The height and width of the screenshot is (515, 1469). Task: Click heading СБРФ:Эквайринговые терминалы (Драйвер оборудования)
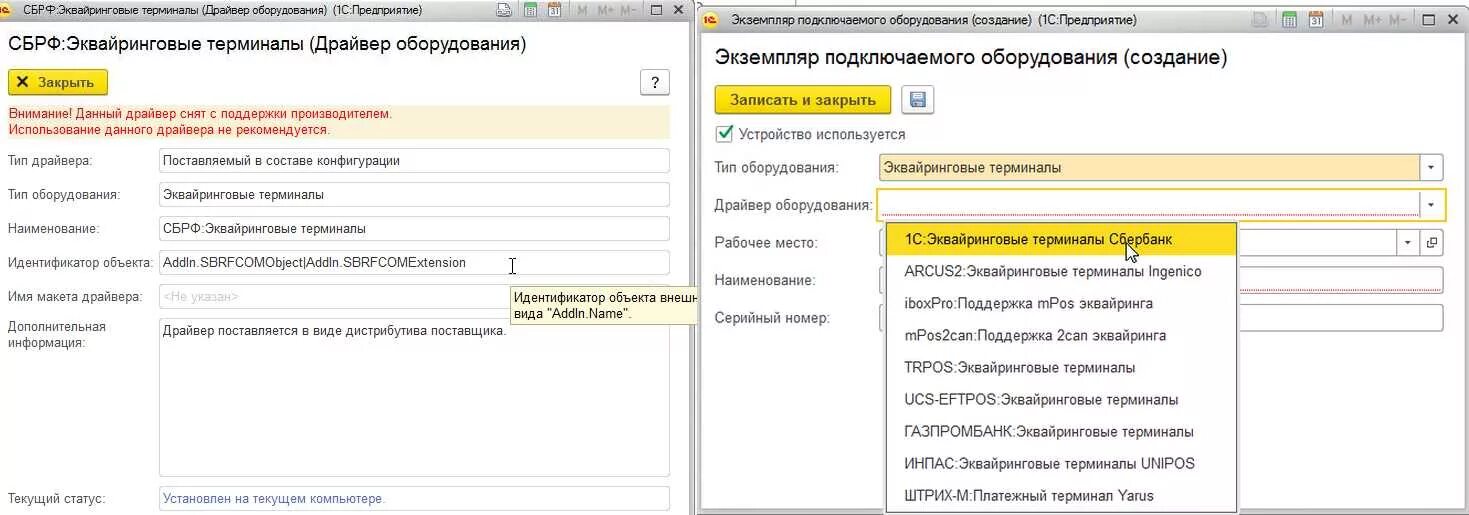click(267, 44)
